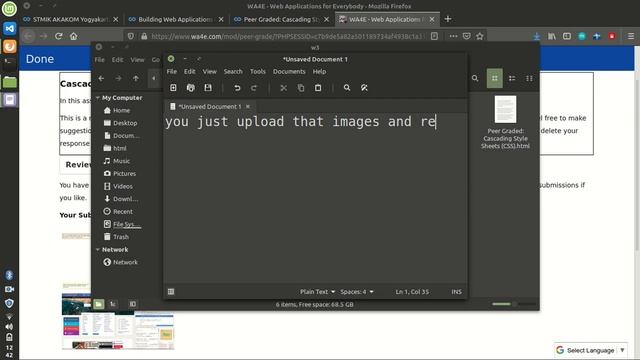Create a new document in text editor
This screenshot has height=360, width=640.
click(173, 88)
